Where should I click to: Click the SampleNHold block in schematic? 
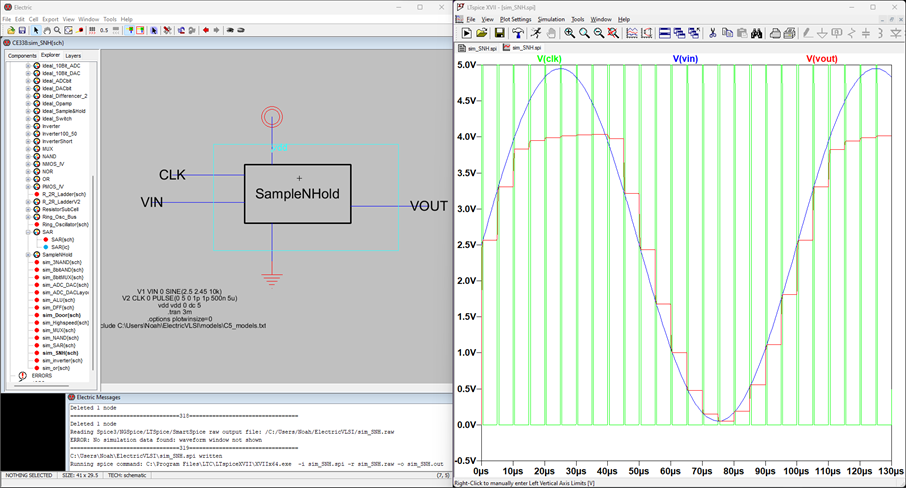[298, 194]
